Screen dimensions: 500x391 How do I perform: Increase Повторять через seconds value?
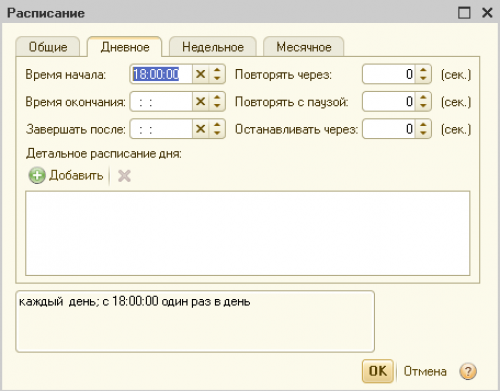click(423, 70)
